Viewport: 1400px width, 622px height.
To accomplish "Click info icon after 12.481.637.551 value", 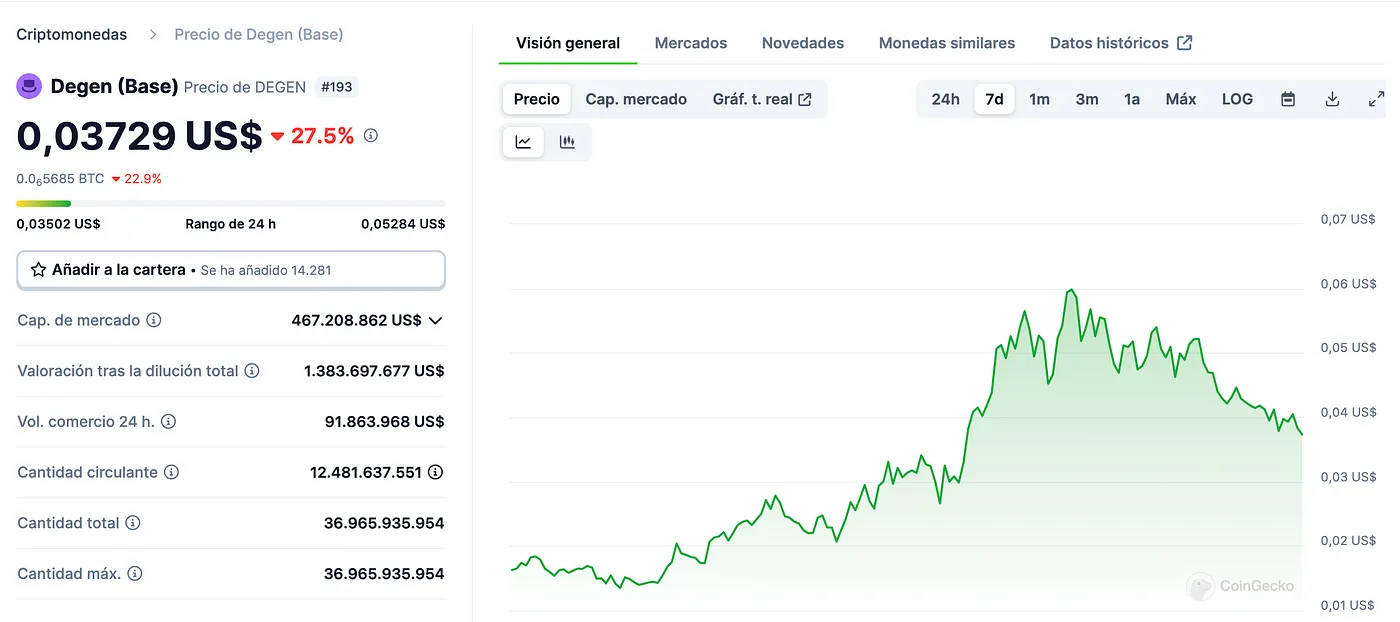I will pyautogui.click(x=435, y=472).
